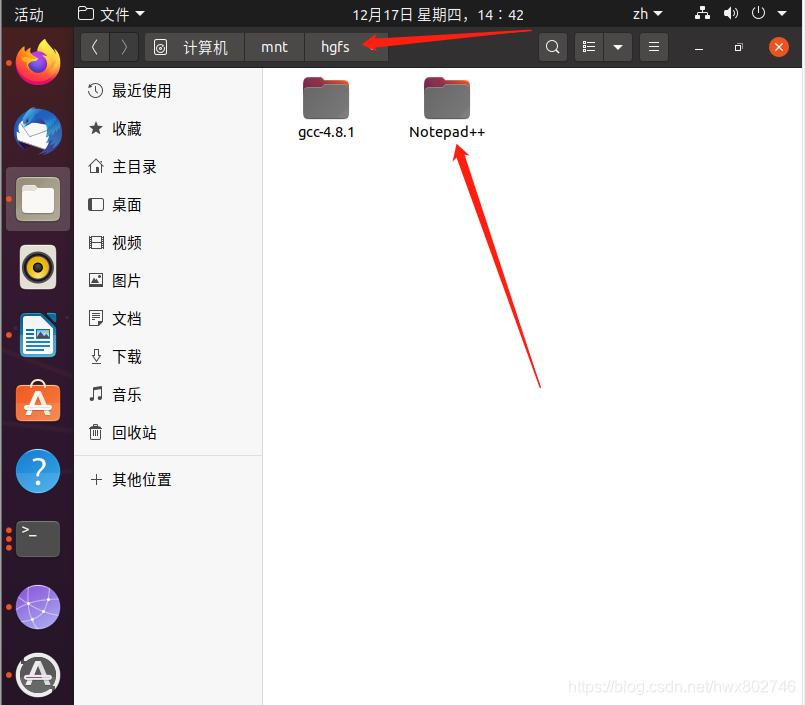
Task: Open the clock and calendar in top bar
Action: coord(438,14)
